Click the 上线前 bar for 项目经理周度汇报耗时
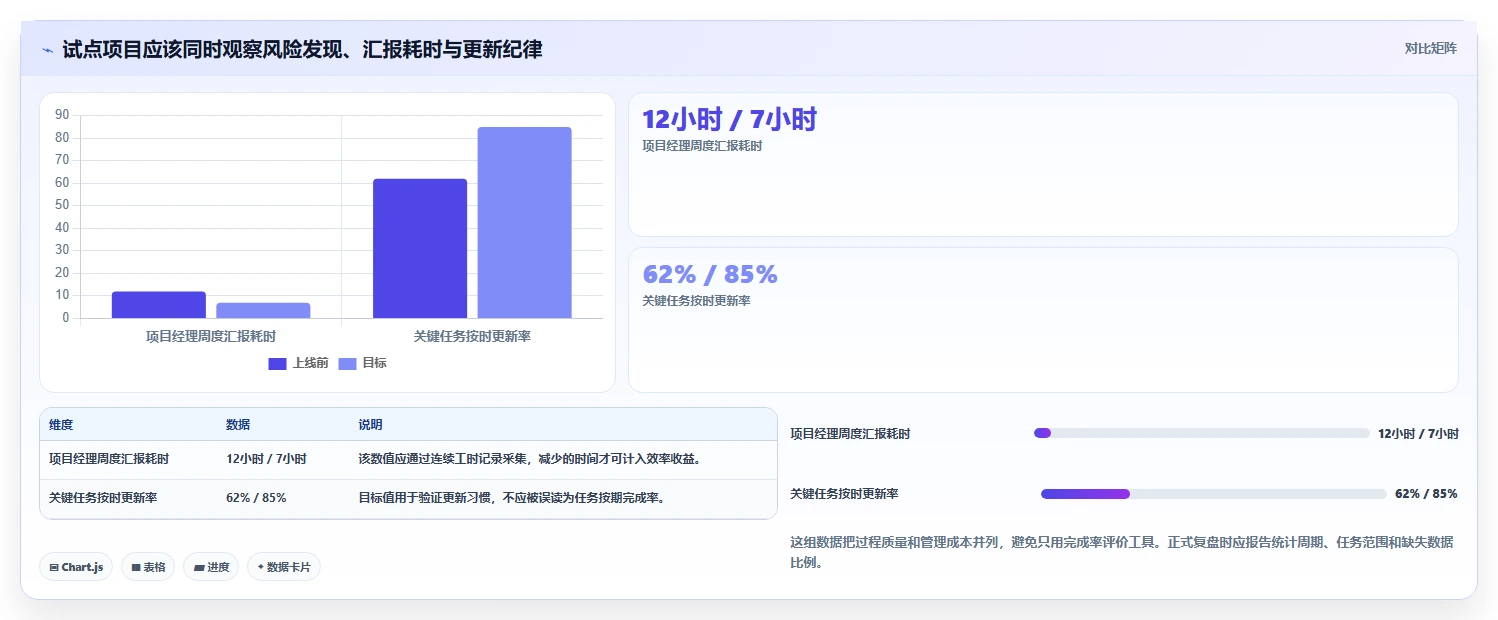This screenshot has width=1498, height=620. [159, 305]
